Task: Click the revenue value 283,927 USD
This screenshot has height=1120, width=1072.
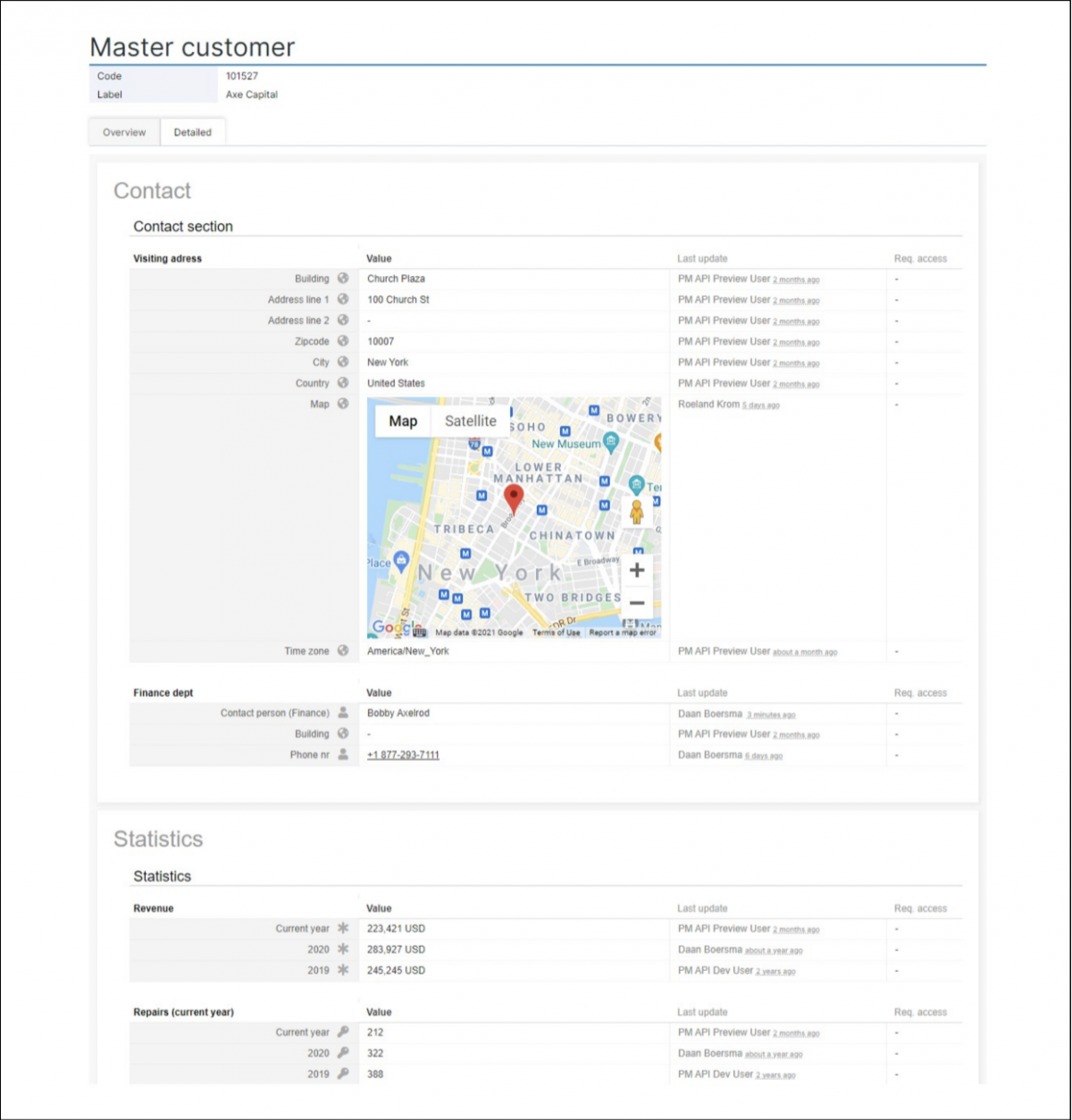Action: coord(396,949)
